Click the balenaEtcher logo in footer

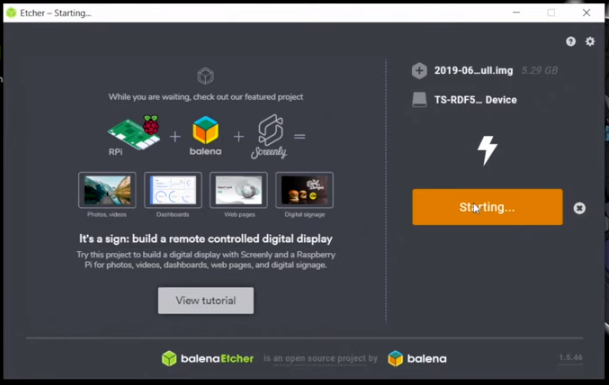point(208,358)
